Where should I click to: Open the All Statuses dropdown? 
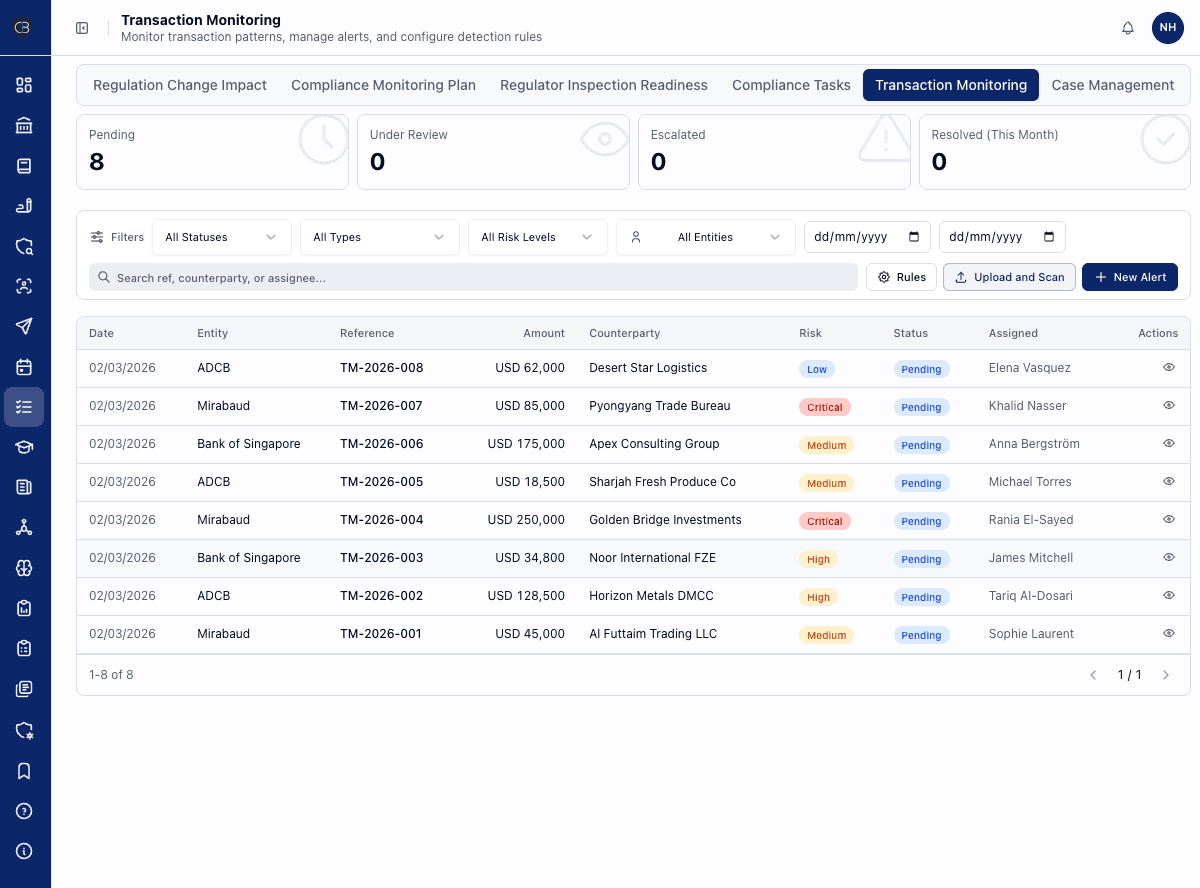(x=221, y=237)
